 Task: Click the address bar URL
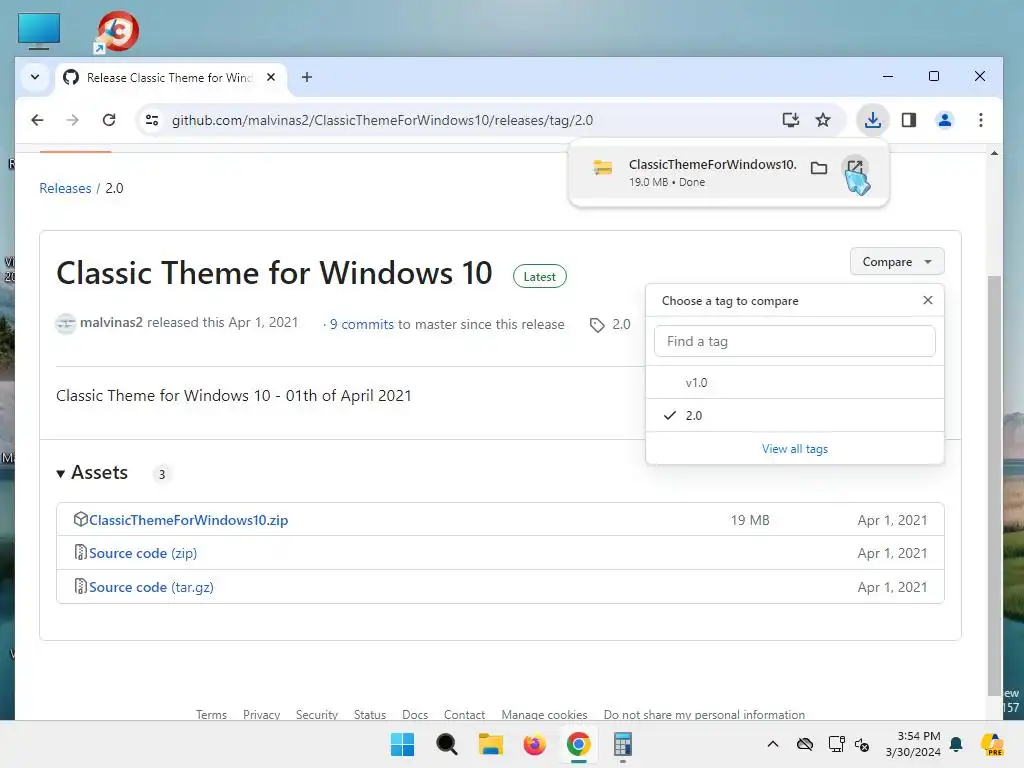point(382,120)
